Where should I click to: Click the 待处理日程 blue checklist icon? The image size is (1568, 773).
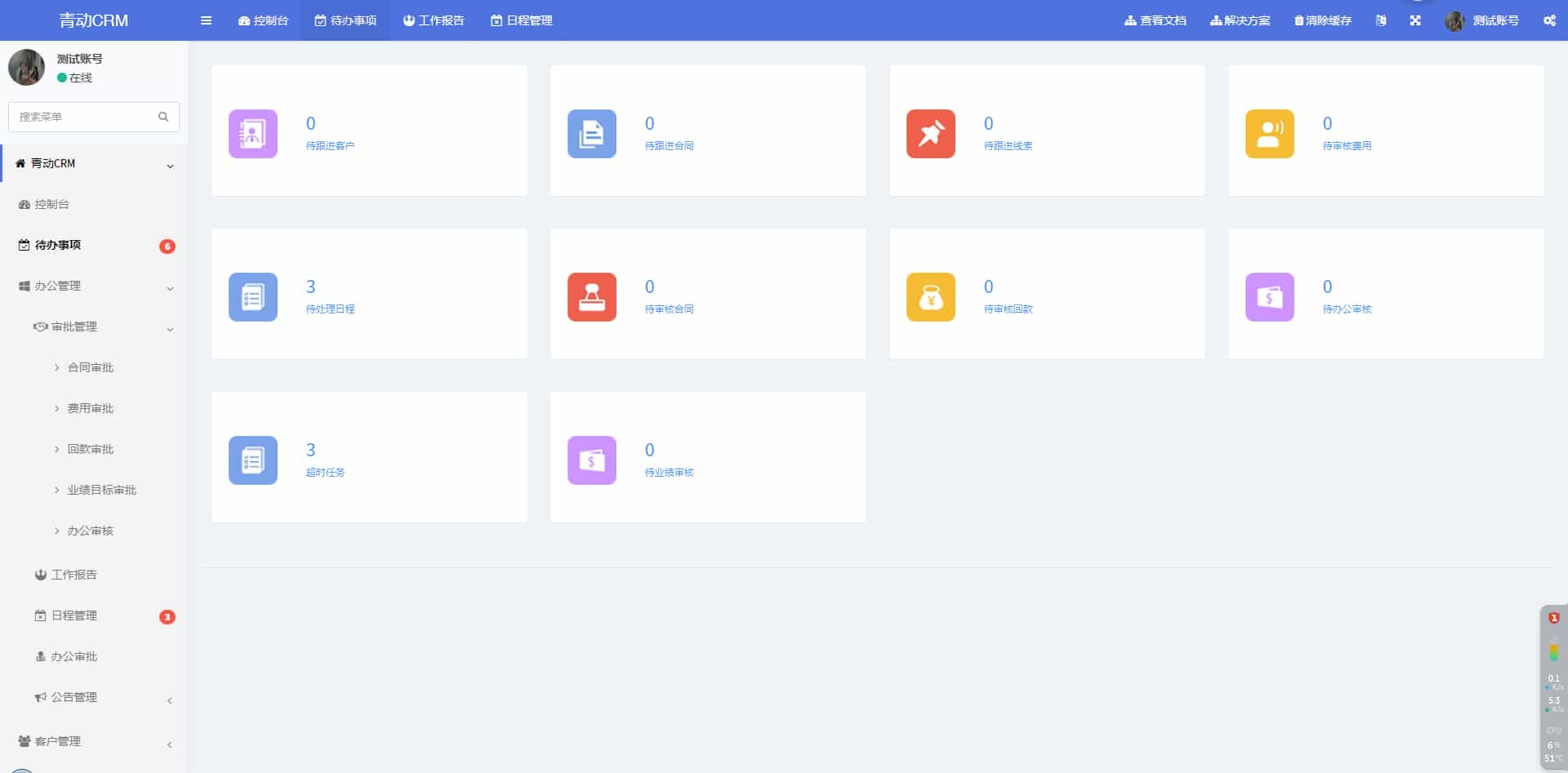pyautogui.click(x=253, y=297)
